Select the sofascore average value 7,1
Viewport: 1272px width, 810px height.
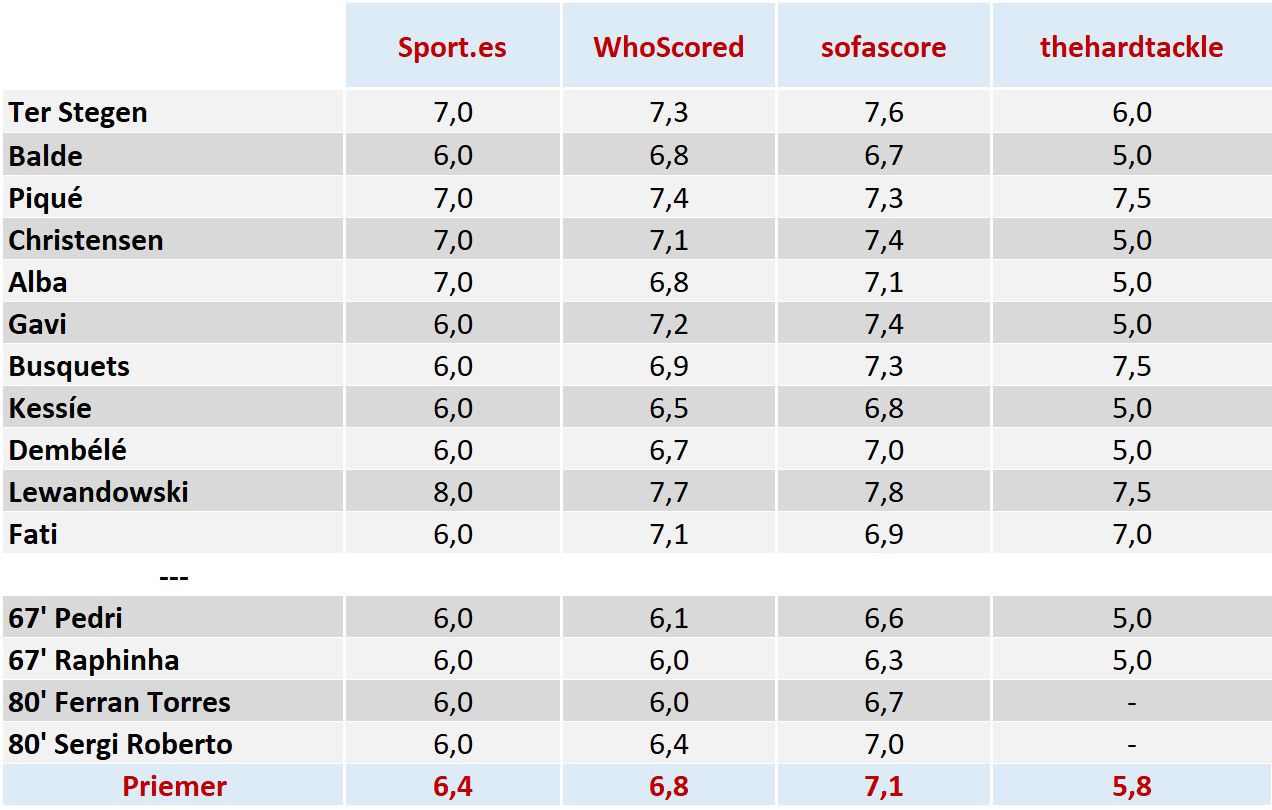point(883,787)
